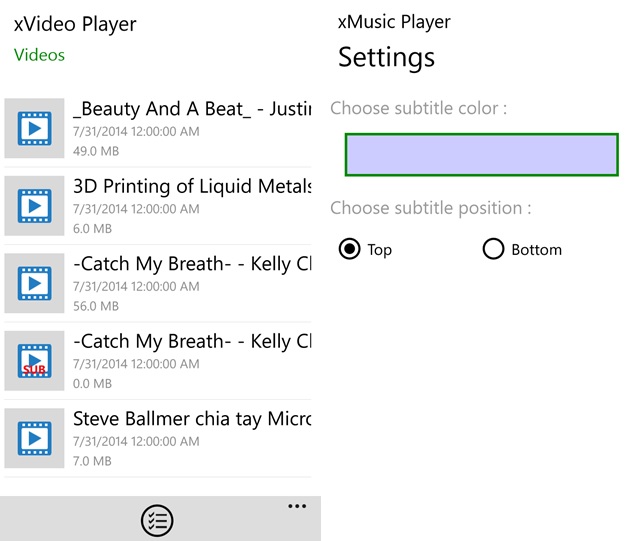The height and width of the screenshot is (541, 641).
Task: Open the subtitle color picker box
Action: (x=481, y=155)
